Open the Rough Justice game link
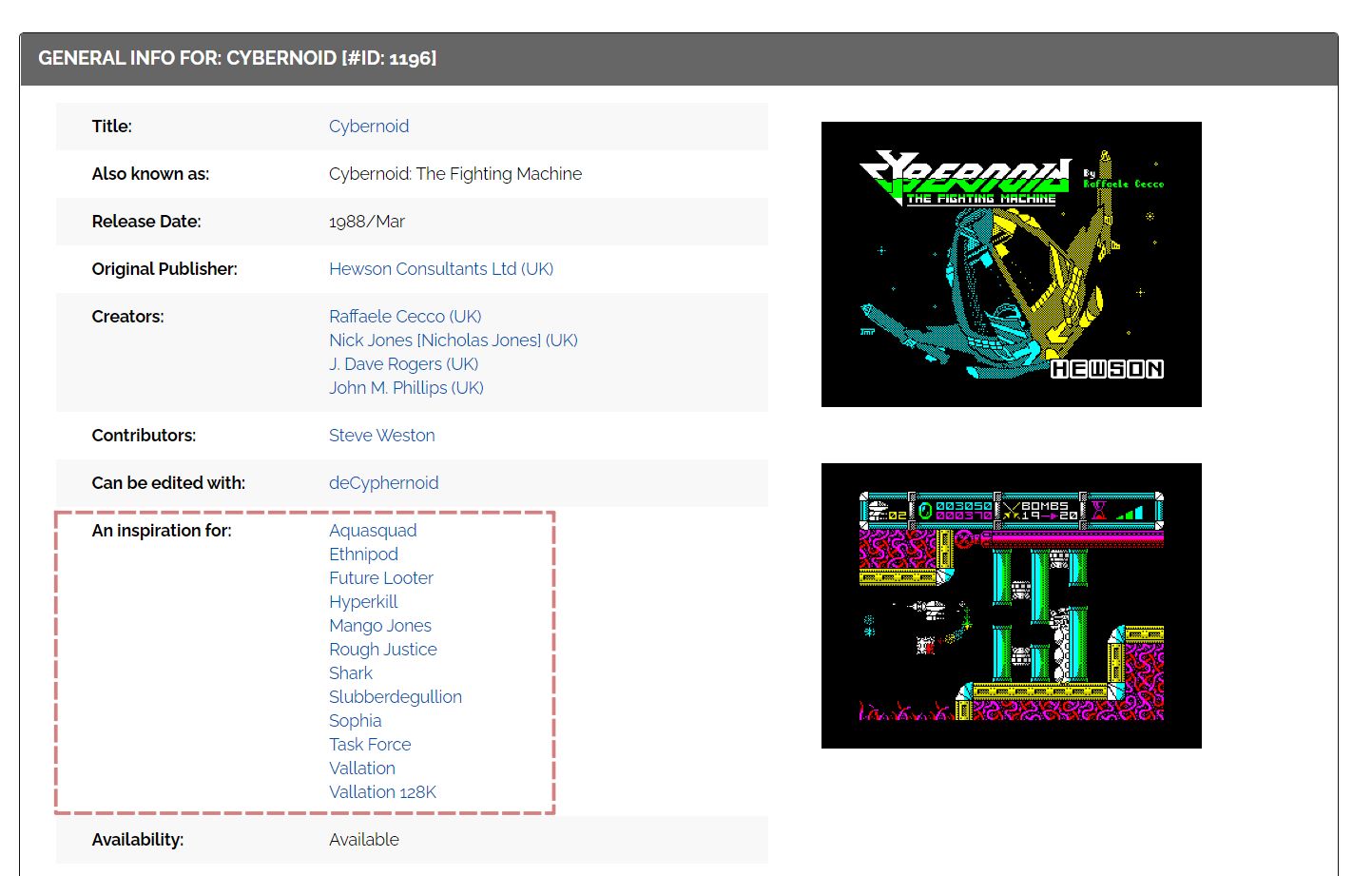1372x876 pixels. tap(383, 650)
